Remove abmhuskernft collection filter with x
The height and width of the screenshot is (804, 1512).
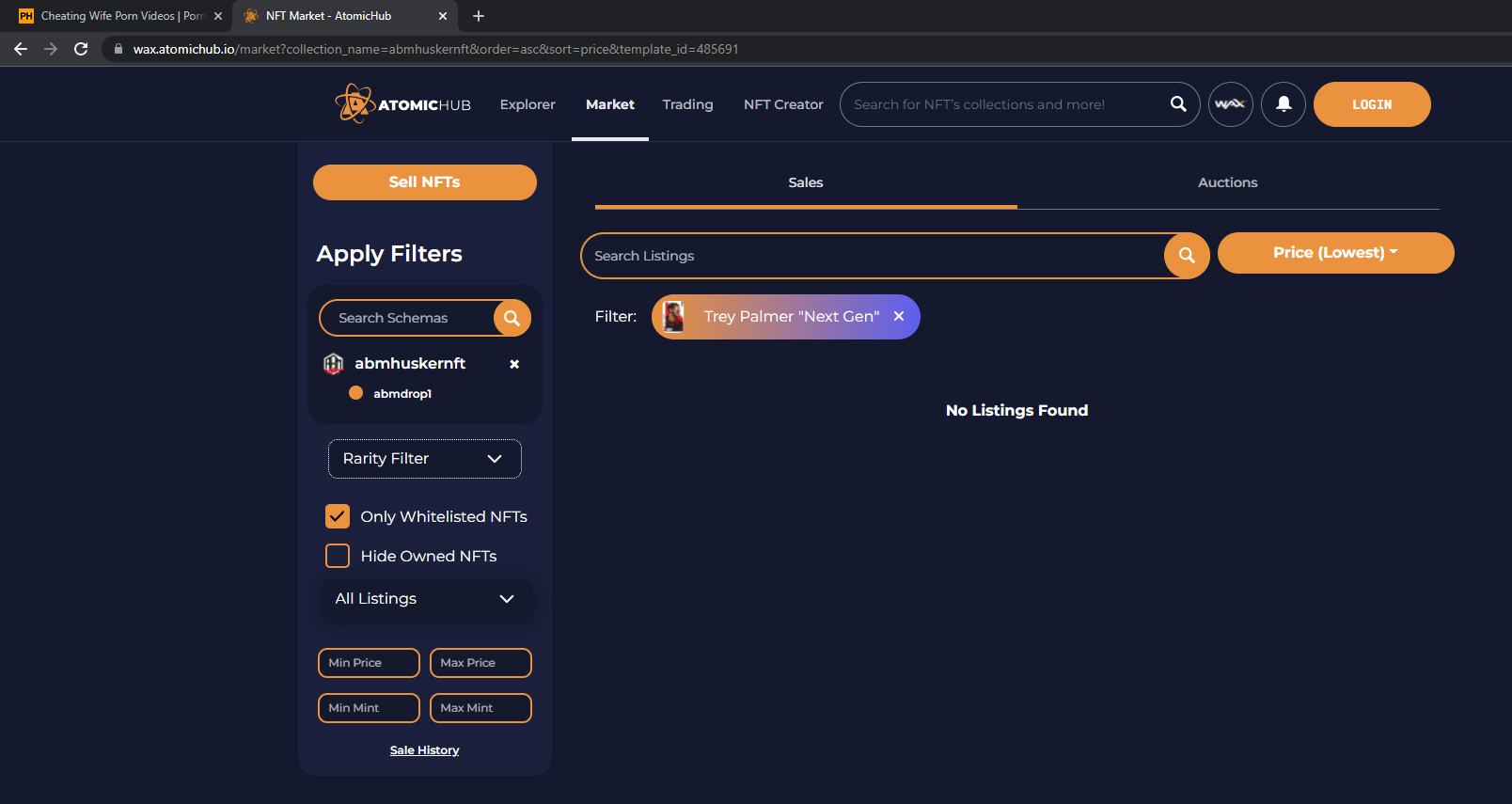point(514,364)
